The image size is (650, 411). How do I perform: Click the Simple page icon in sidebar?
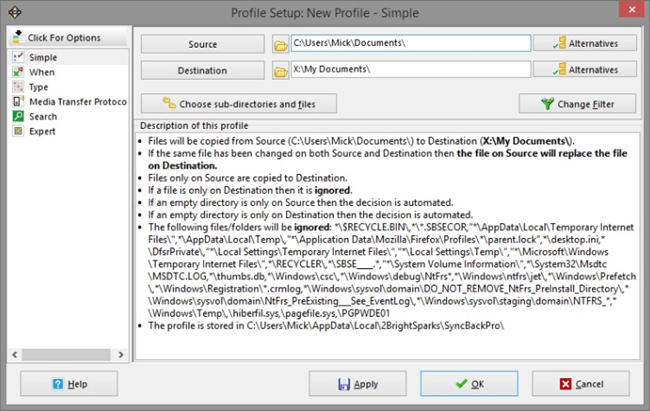pos(18,57)
